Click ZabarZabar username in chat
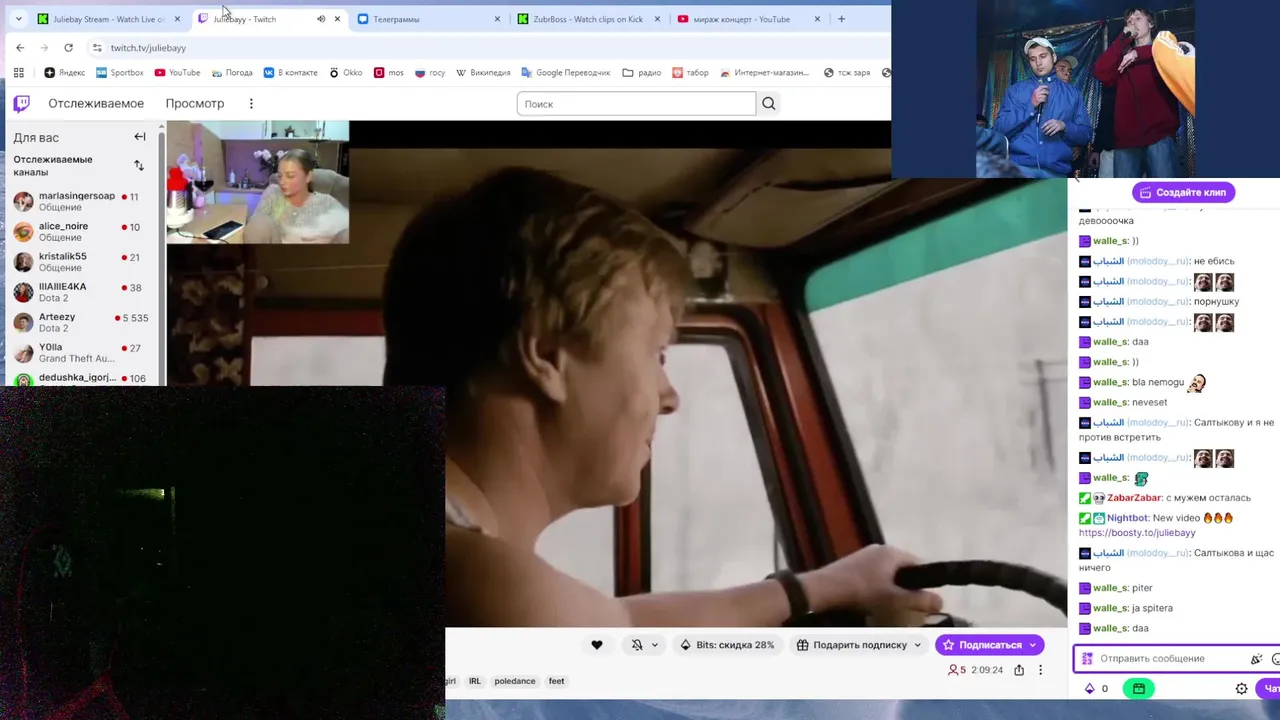The image size is (1280, 720). (1134, 498)
